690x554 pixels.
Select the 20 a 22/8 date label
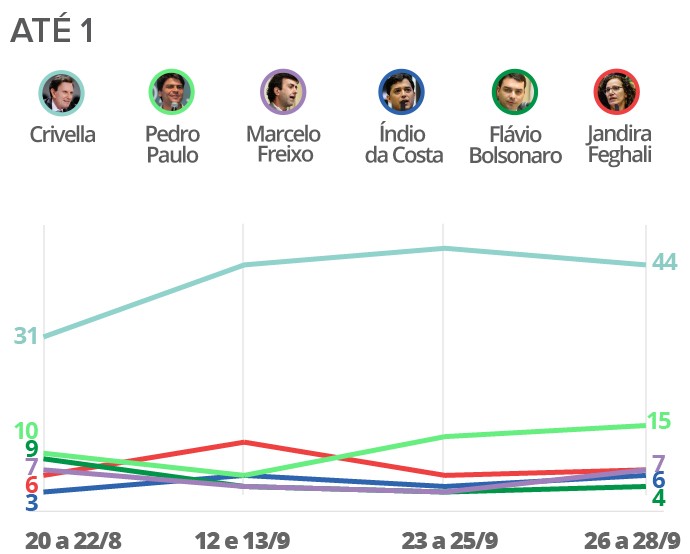(72, 540)
